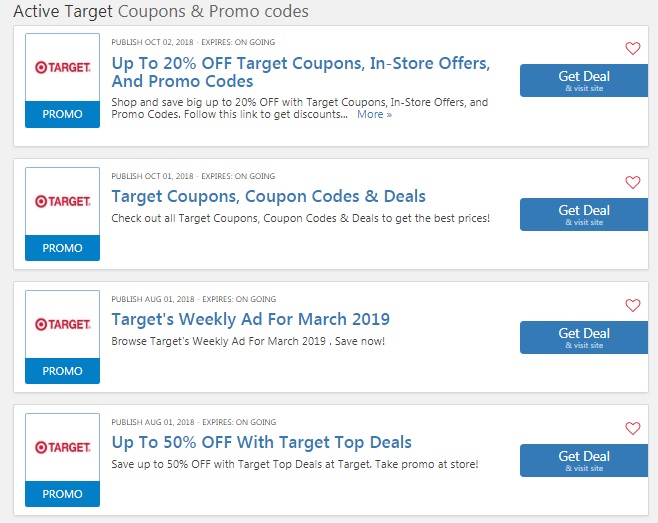
Task: Click heart icon on Coupon Codes & Deals offer
Action: point(632,182)
